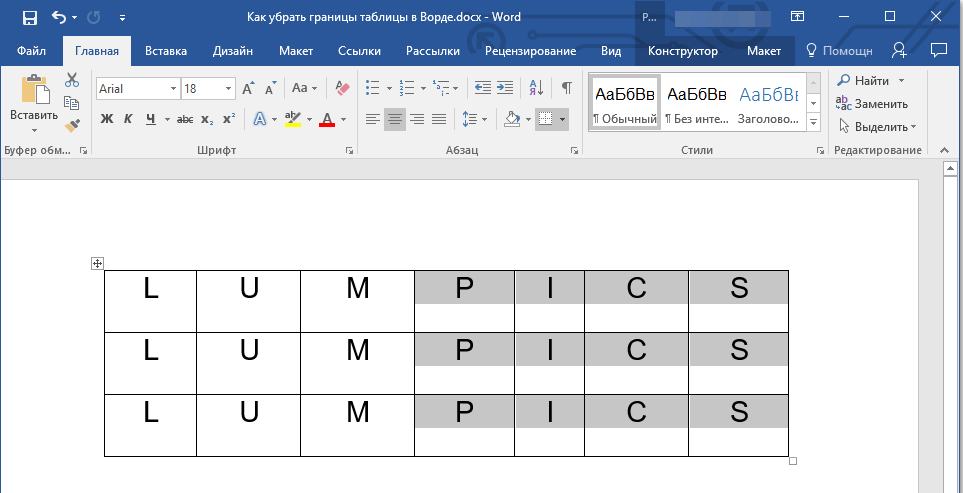Apply yellow text highlight color
The height and width of the screenshot is (493, 963).
tap(293, 119)
